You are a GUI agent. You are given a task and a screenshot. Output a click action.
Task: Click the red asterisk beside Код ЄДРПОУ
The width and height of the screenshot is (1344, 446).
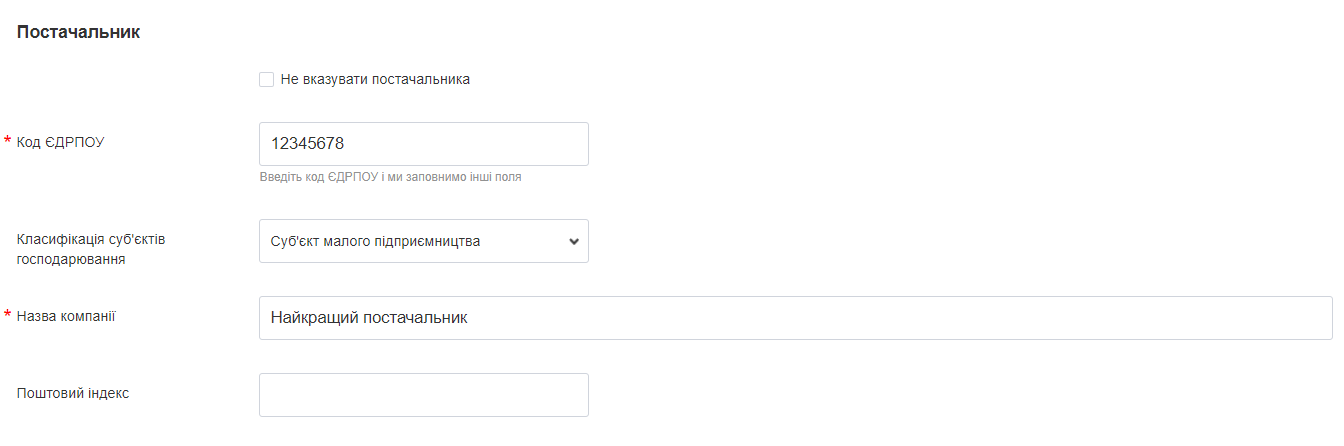click(x=8, y=142)
